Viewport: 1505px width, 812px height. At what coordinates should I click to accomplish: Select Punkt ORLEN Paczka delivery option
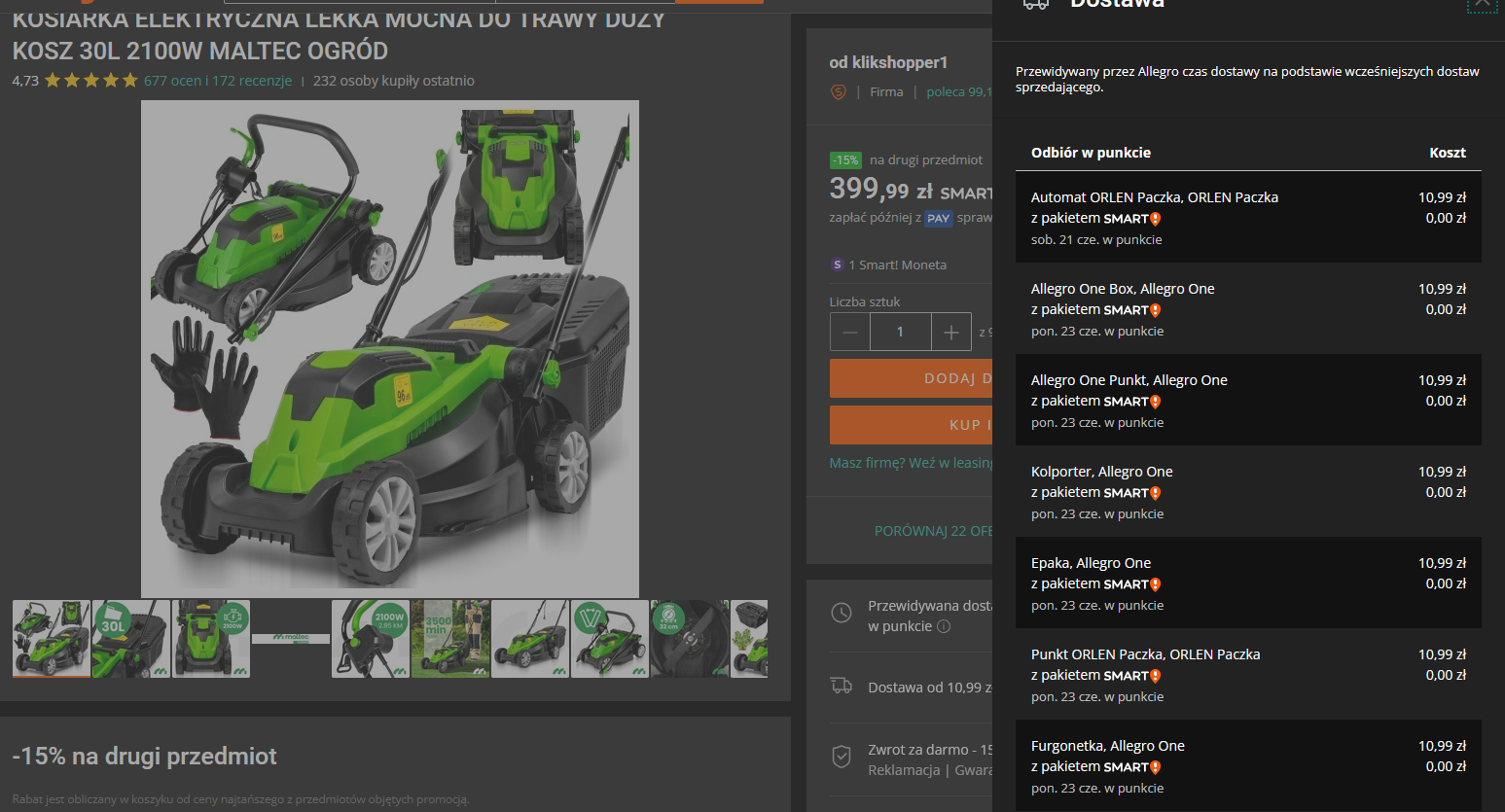(1248, 674)
